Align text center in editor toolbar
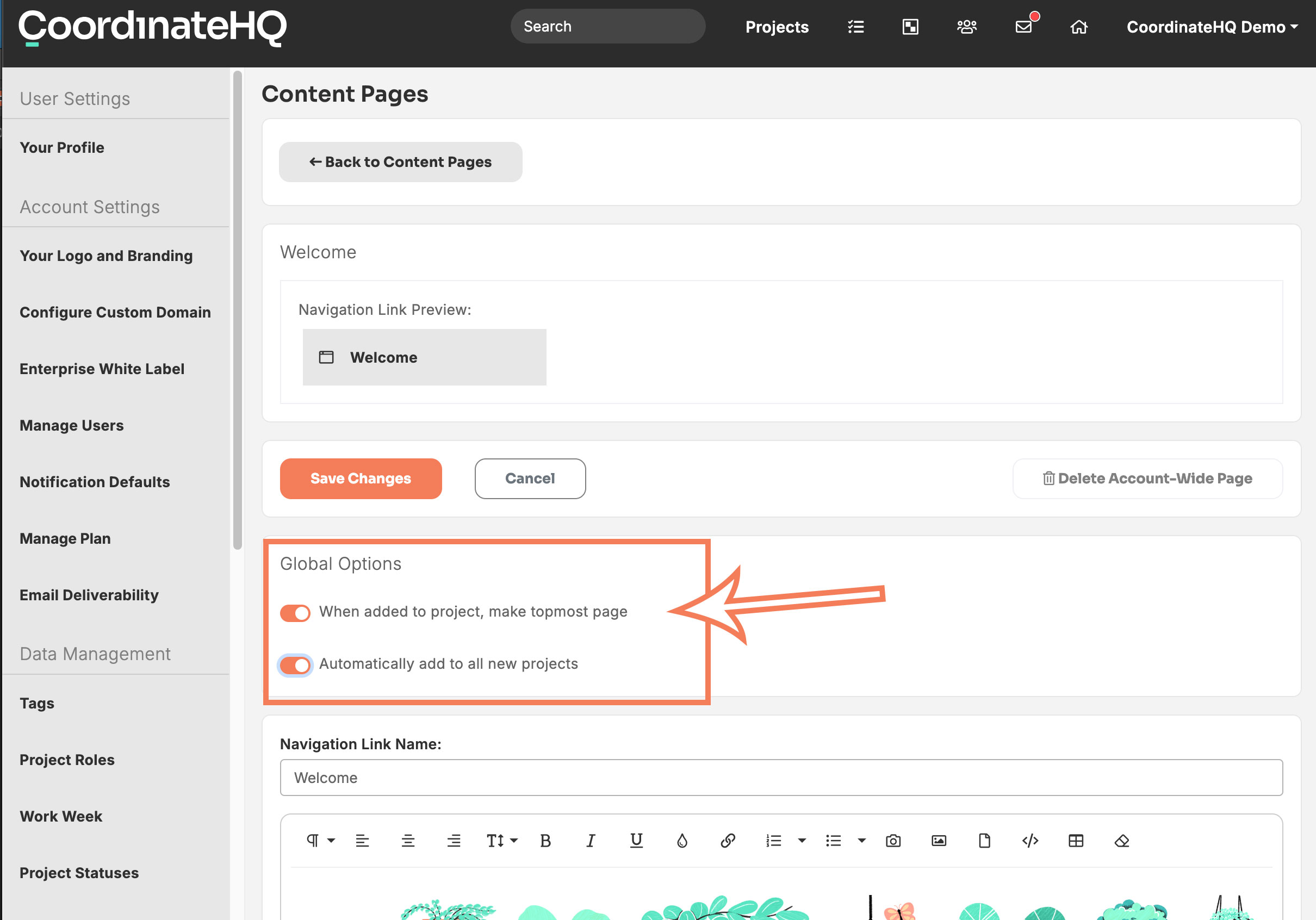 (x=408, y=840)
